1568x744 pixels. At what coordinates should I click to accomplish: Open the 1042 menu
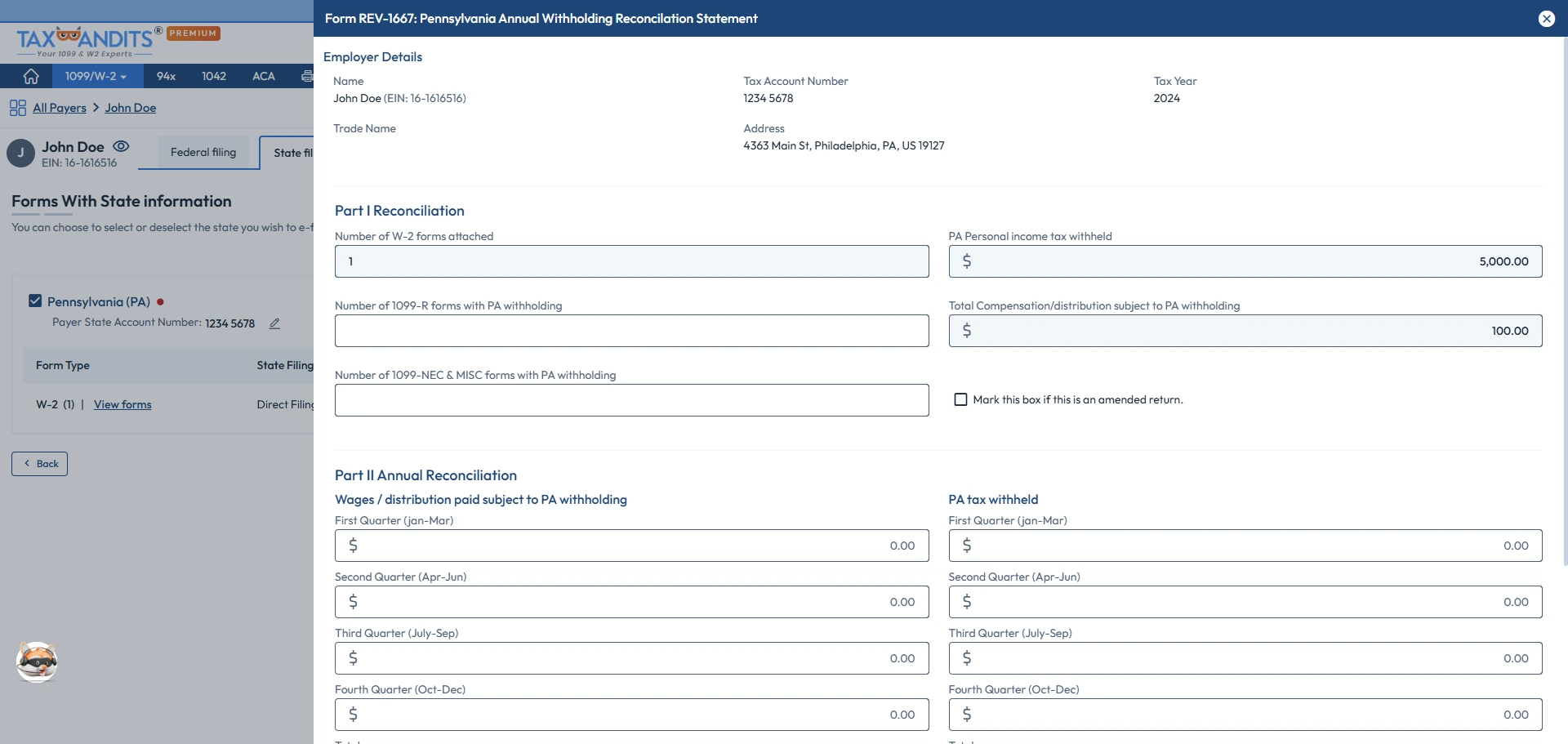tap(214, 76)
